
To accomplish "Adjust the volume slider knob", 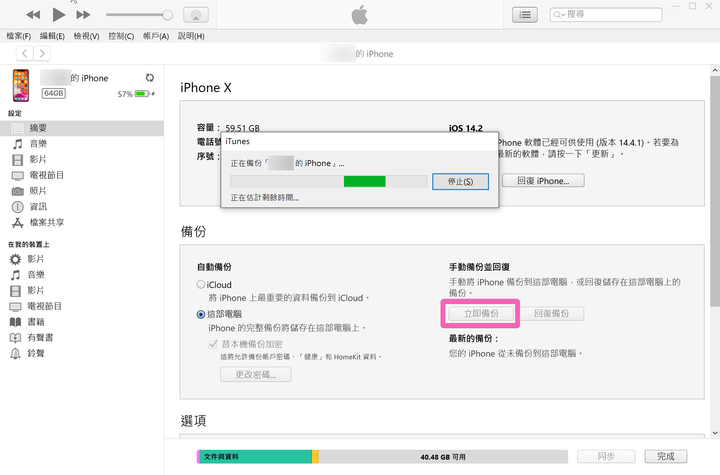I will point(168,15).
